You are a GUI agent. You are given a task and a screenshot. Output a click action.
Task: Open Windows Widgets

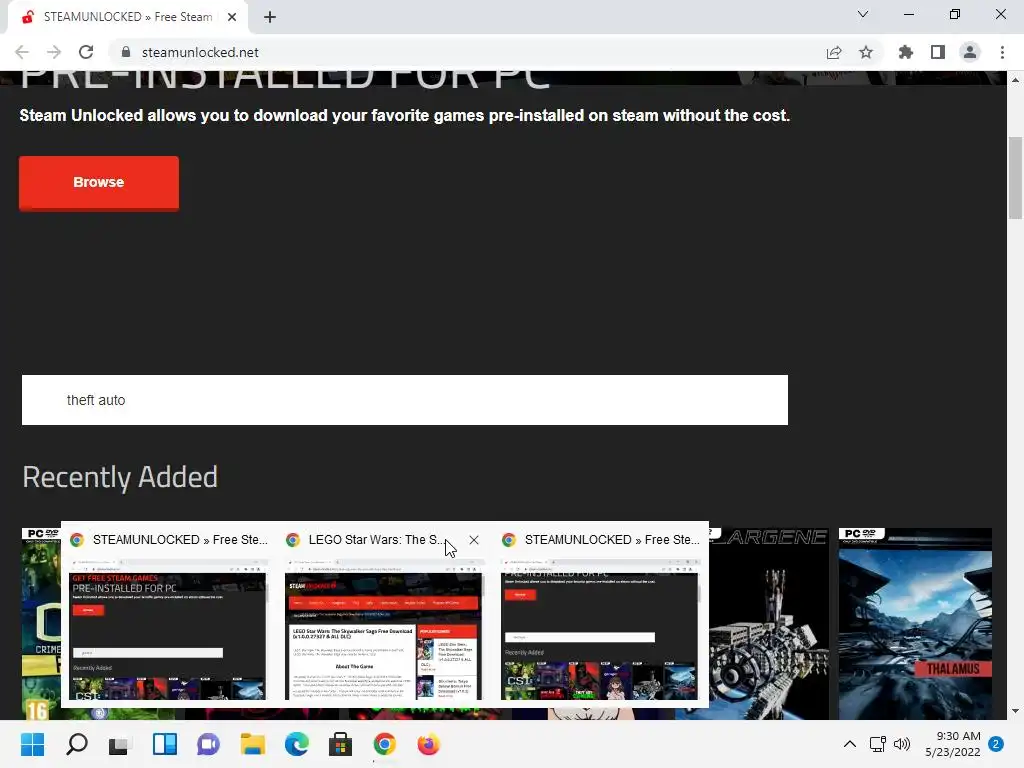[165, 744]
